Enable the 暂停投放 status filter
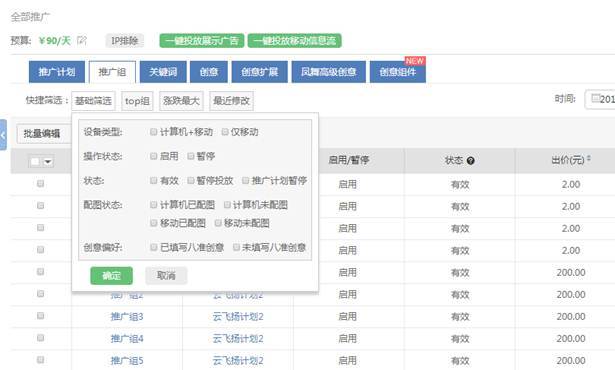The image size is (615, 370). 191,180
